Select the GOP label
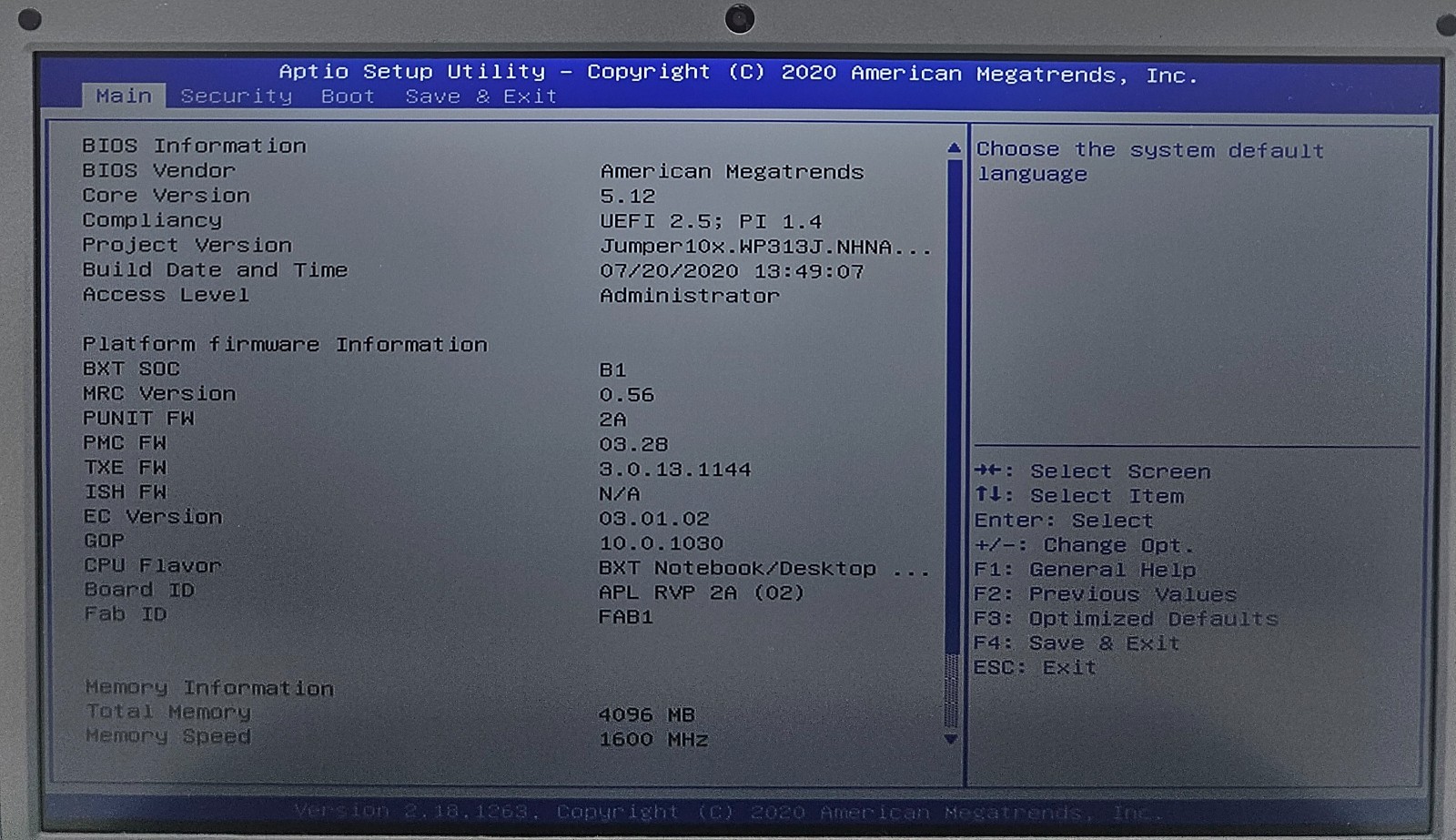The width and height of the screenshot is (1456, 840). pos(104,541)
